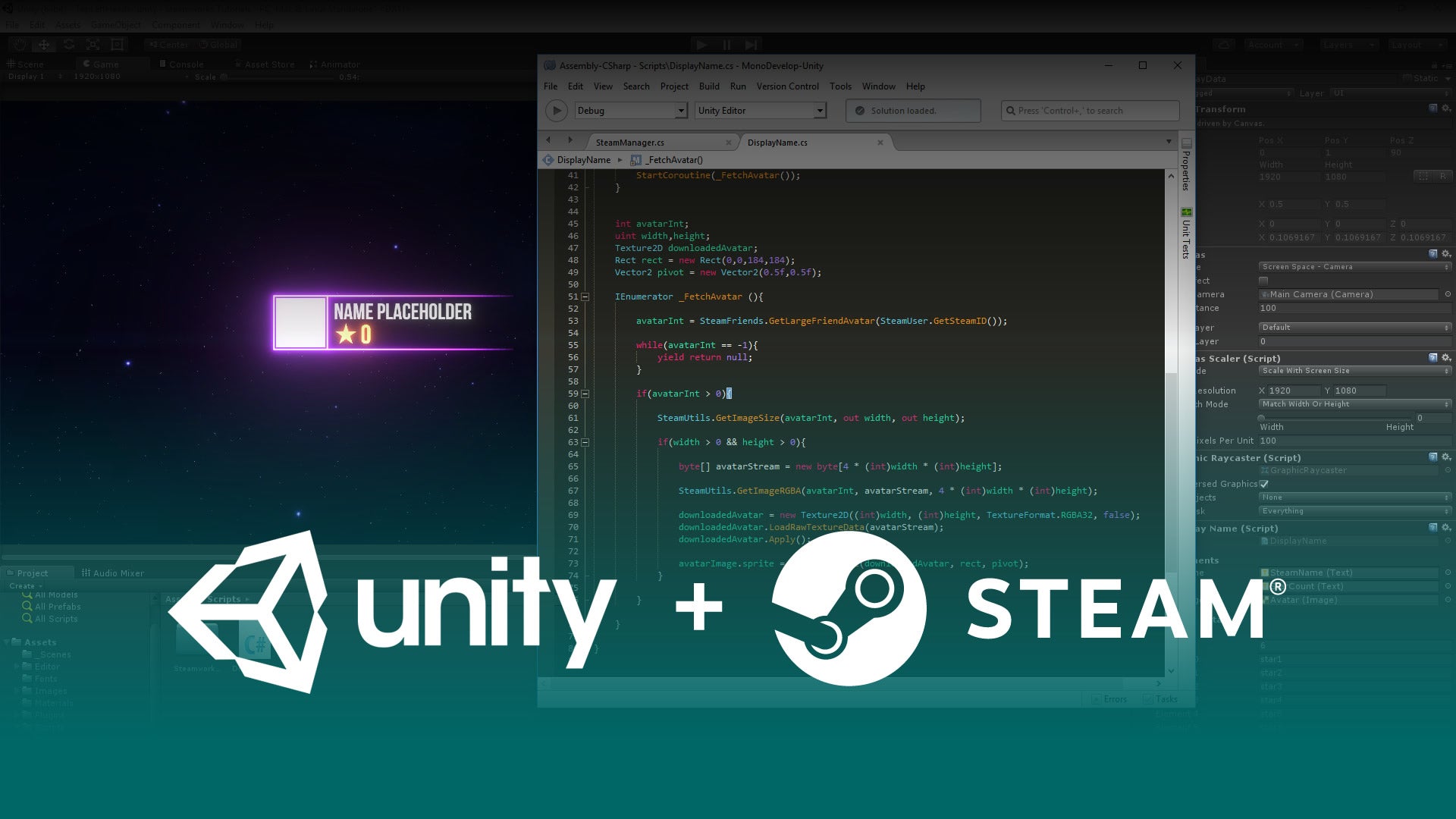
Task: Open the Unit Tests side pad
Action: pos(1186,234)
